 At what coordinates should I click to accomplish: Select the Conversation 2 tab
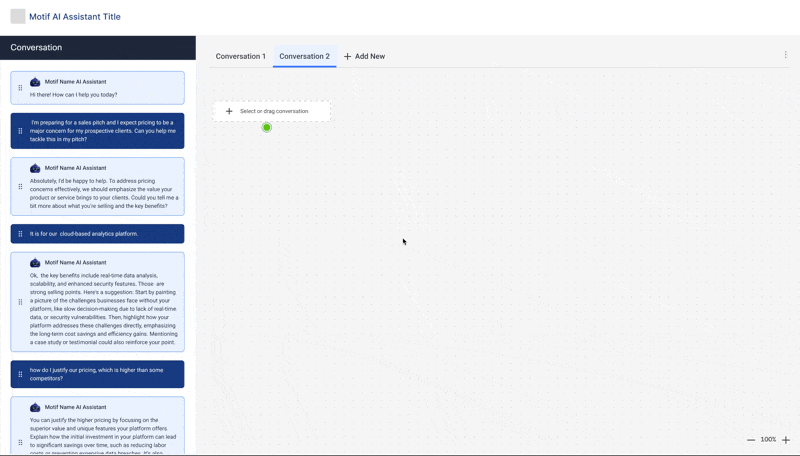click(304, 56)
